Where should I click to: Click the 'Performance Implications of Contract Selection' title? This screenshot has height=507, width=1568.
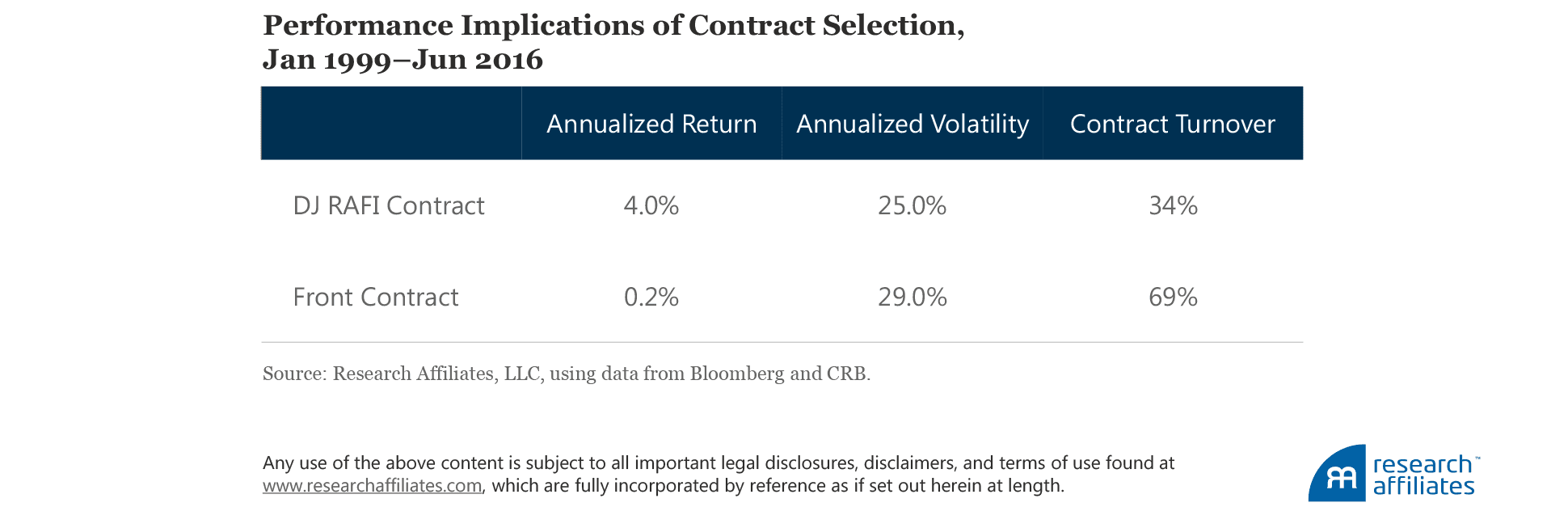pyautogui.click(x=613, y=26)
